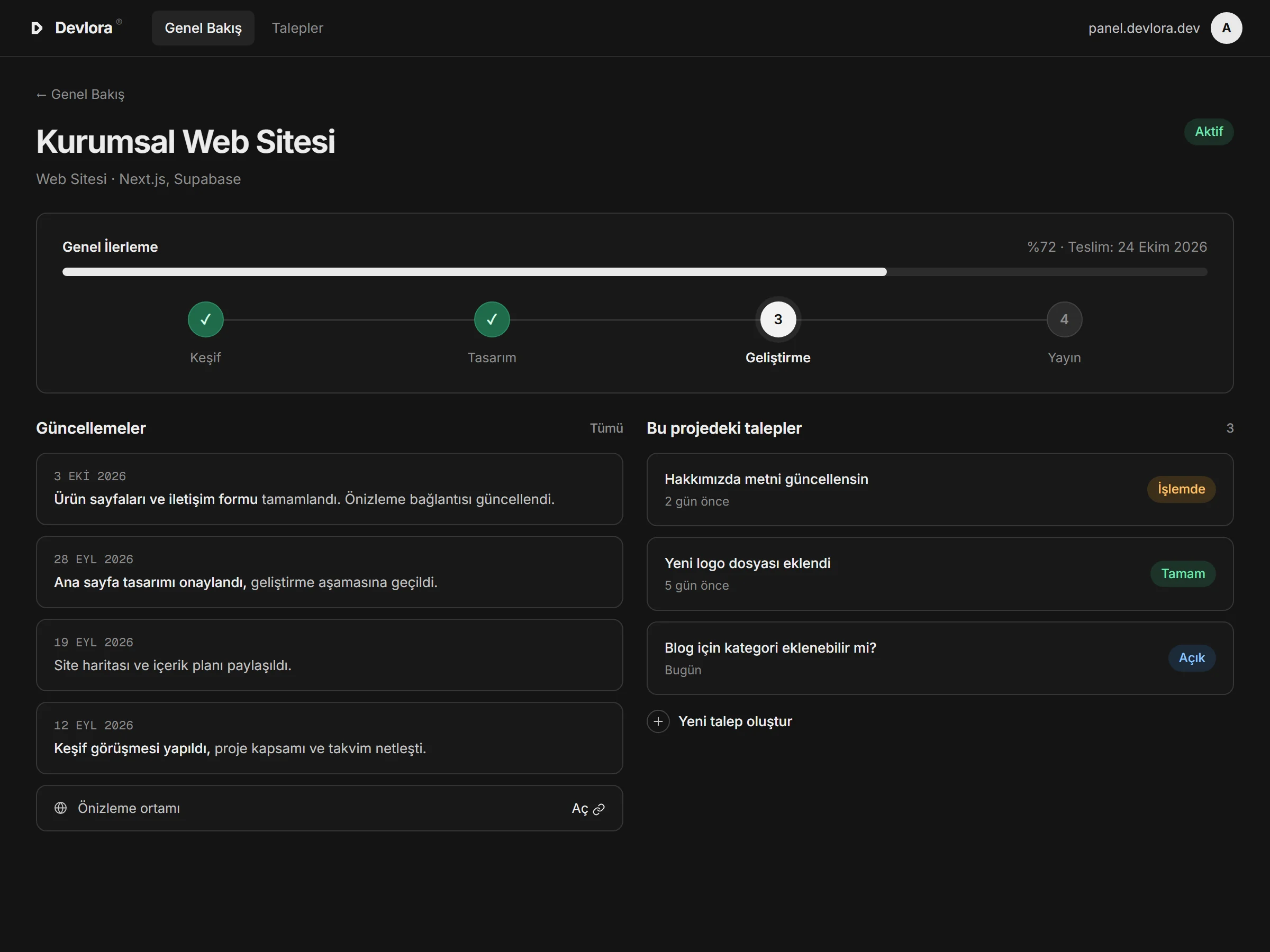
Task: Click the Geliştirme step label
Action: point(777,358)
